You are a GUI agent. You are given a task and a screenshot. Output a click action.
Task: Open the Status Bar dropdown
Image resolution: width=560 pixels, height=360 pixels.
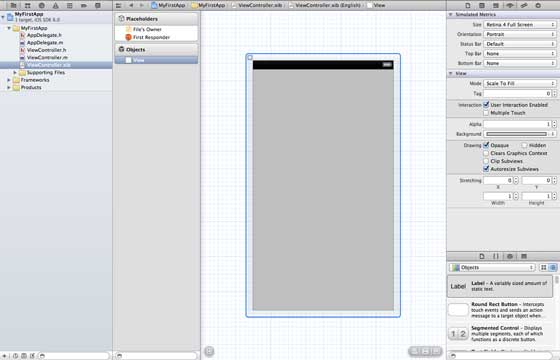[x=520, y=44]
